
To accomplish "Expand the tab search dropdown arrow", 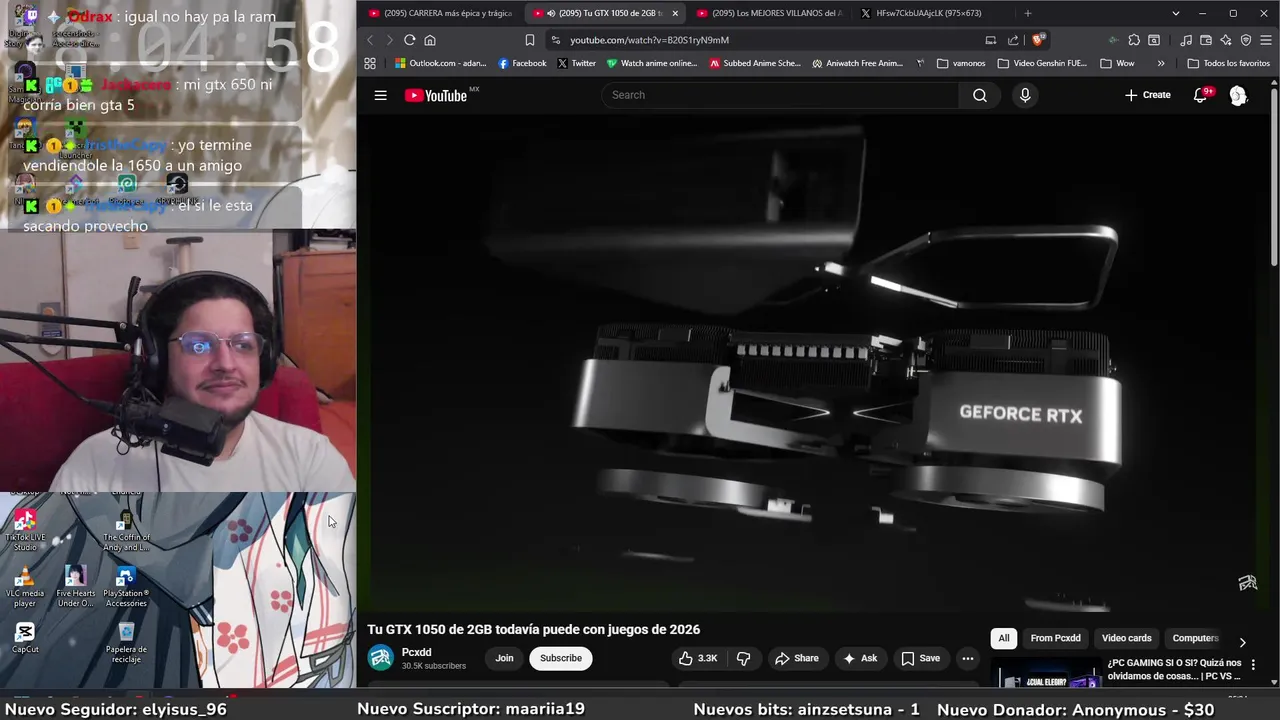I will (1176, 13).
